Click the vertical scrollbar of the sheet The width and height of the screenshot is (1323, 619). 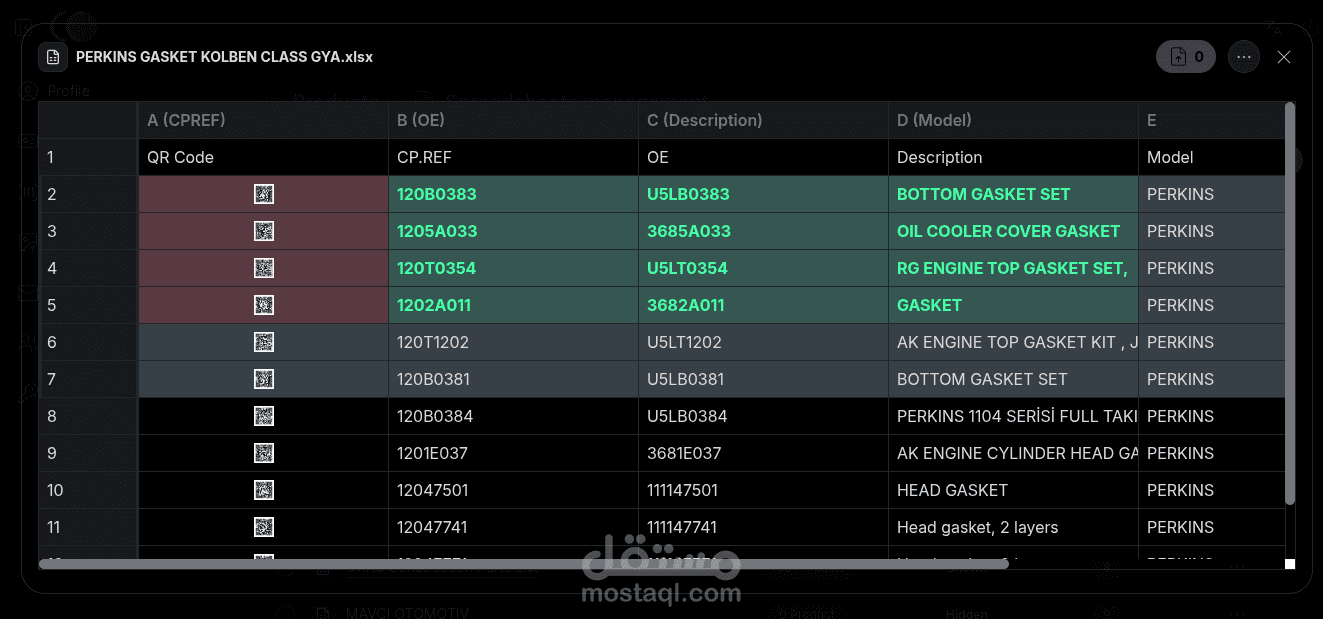(x=1290, y=302)
